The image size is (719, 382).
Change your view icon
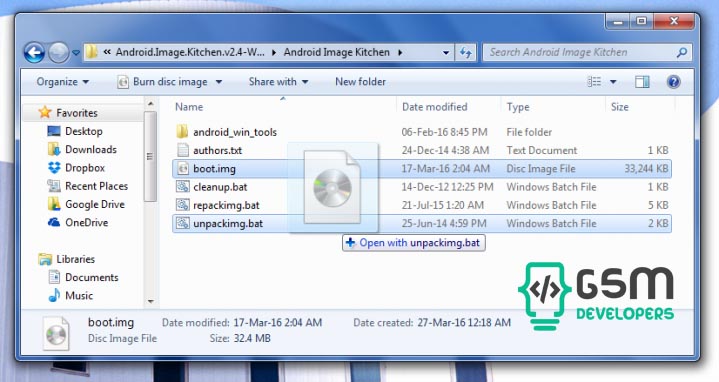click(594, 82)
